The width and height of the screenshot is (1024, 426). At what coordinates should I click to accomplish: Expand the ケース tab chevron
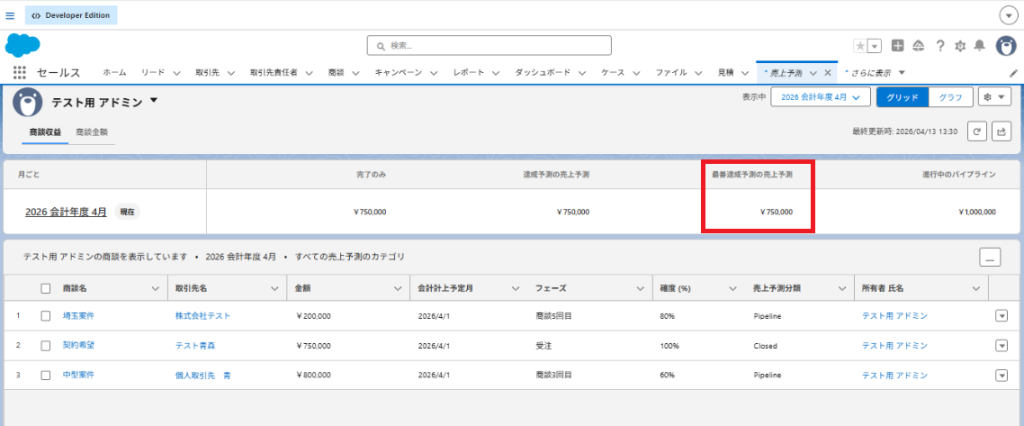637,73
